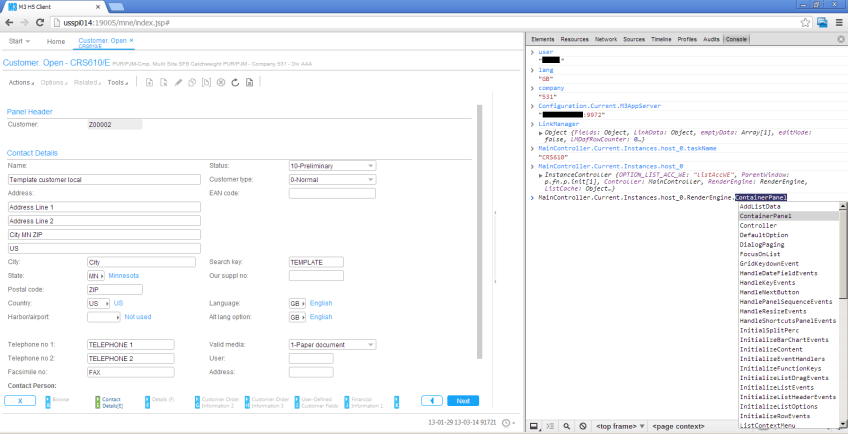848x434 pixels.
Task: Click the browser forward arrow
Action: pyautogui.click(x=24, y=23)
